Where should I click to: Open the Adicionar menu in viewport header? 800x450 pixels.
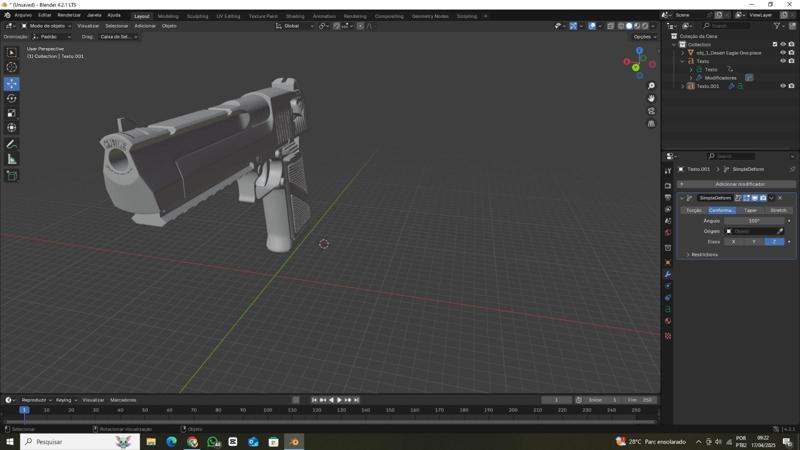145,26
